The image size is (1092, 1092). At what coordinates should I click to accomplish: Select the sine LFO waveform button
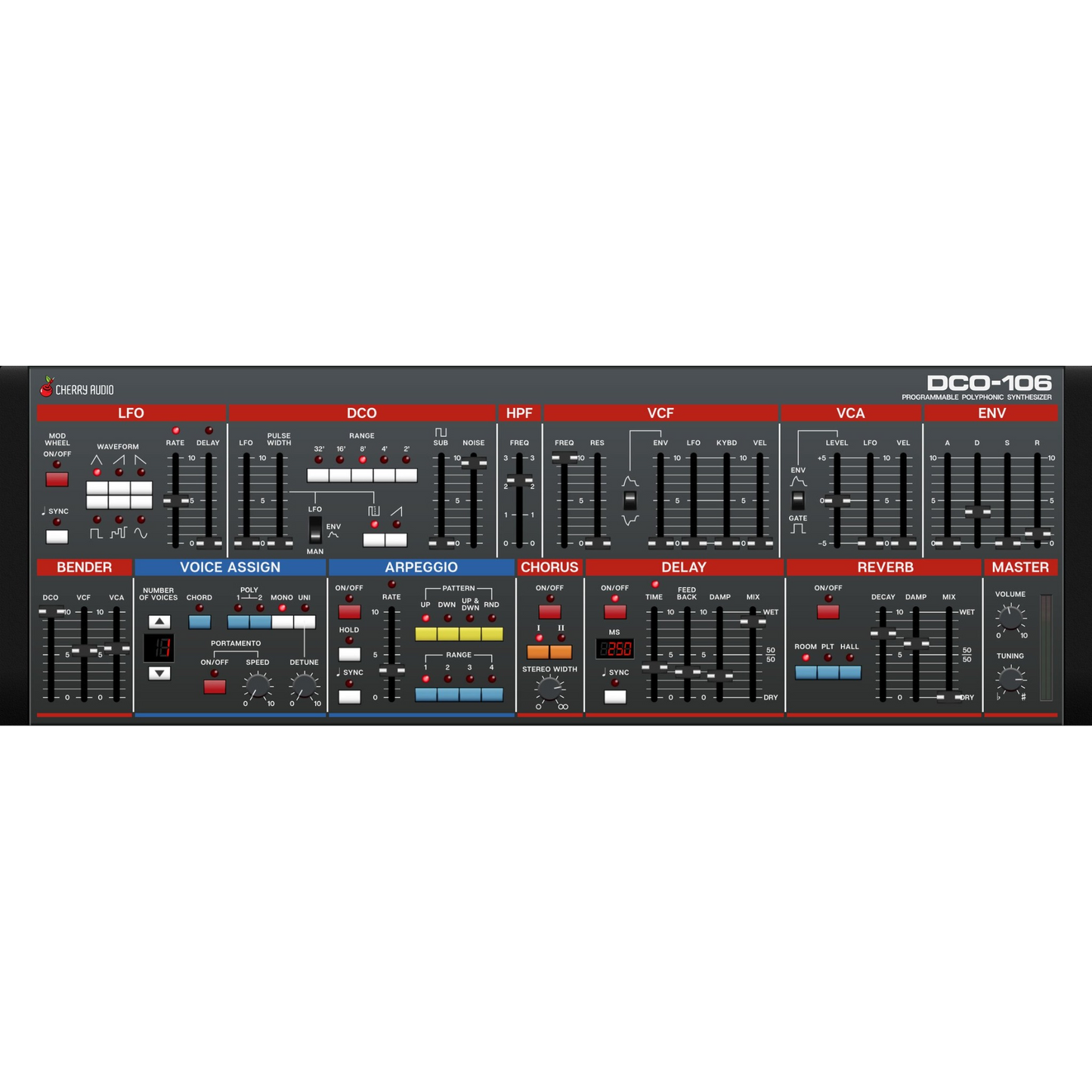coord(141,503)
